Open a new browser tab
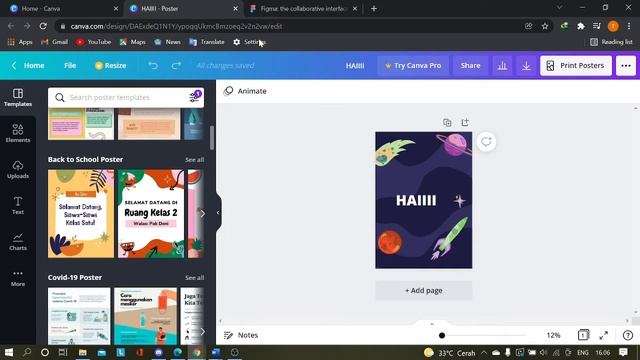 374,8
